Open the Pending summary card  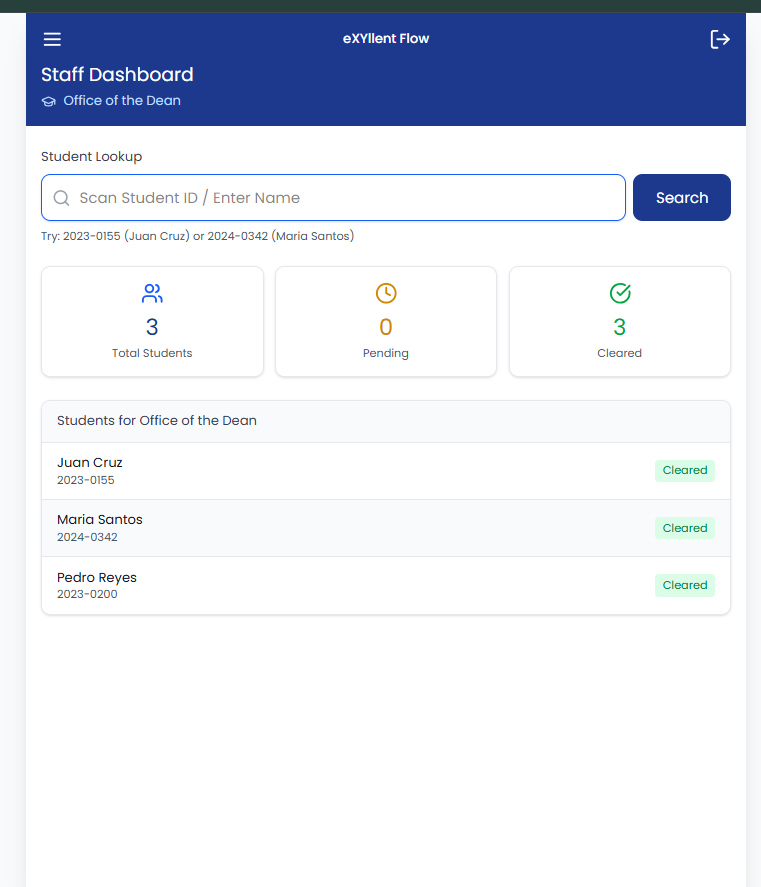386,321
